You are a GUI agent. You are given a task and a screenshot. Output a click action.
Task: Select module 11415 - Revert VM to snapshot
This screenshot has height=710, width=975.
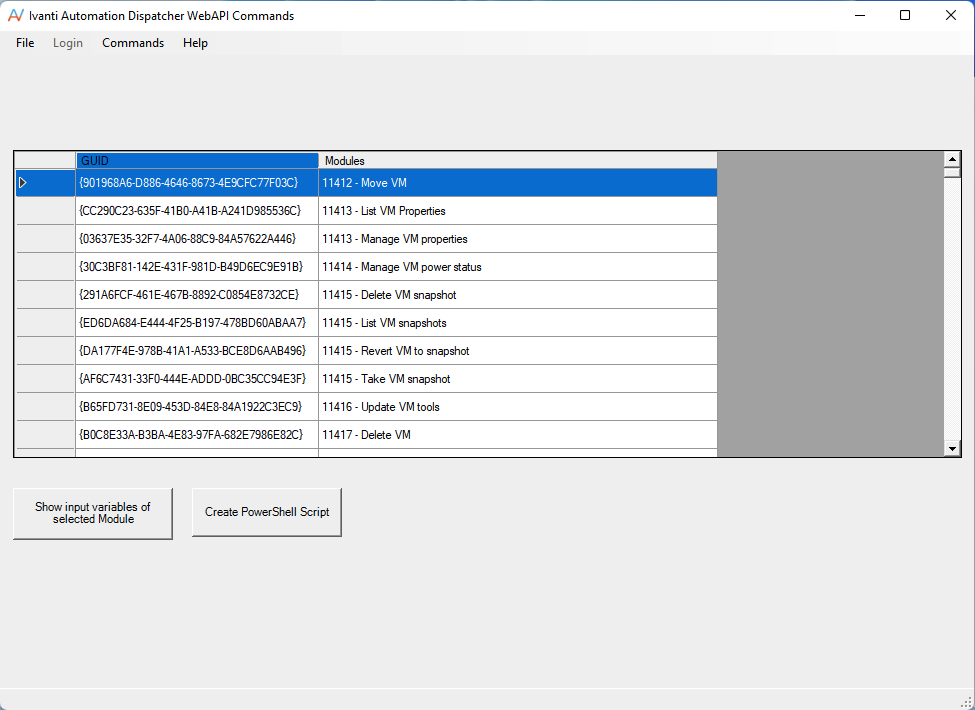coord(518,351)
